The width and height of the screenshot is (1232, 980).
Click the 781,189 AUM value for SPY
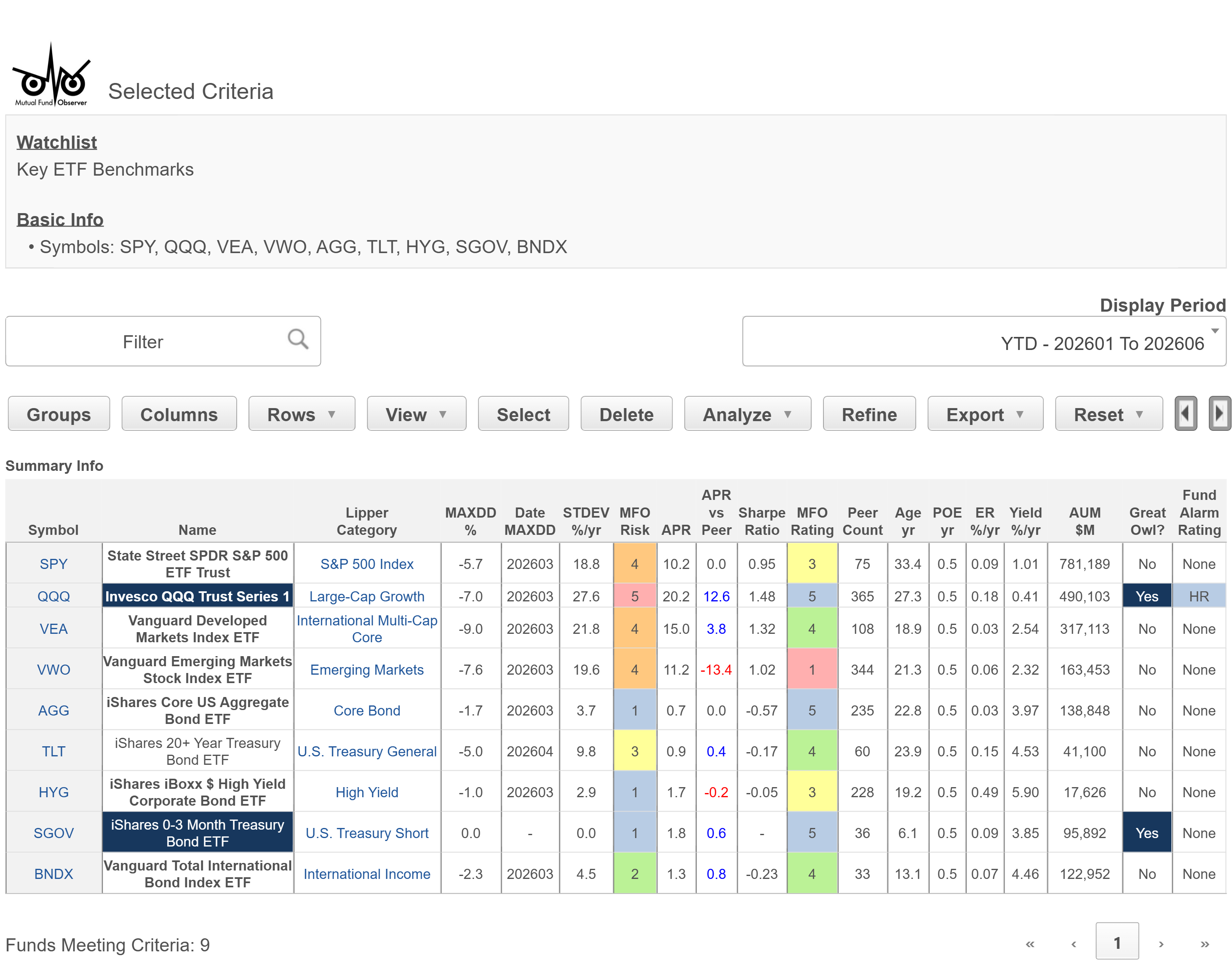coord(1085,564)
